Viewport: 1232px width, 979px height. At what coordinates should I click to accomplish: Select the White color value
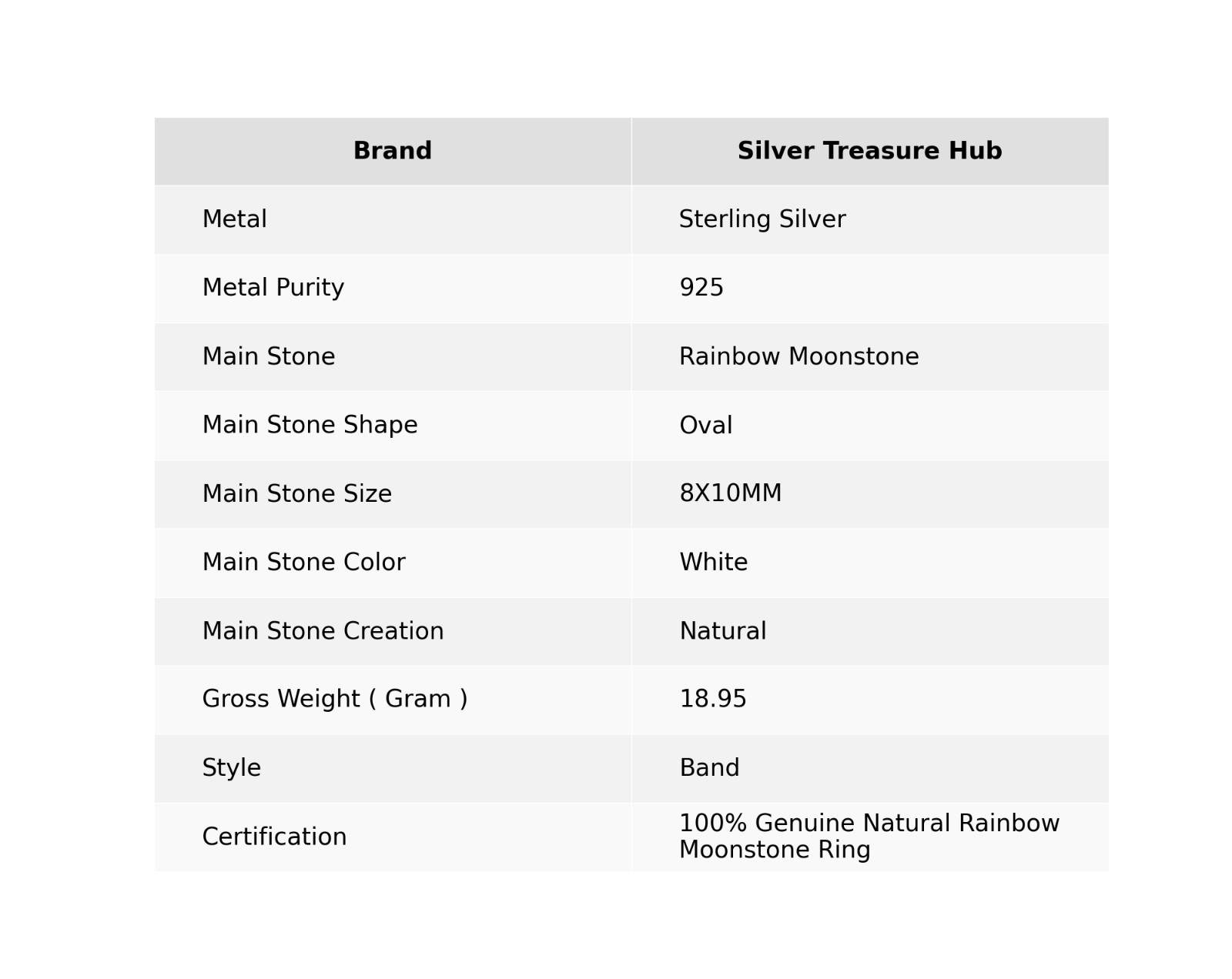[713, 562]
